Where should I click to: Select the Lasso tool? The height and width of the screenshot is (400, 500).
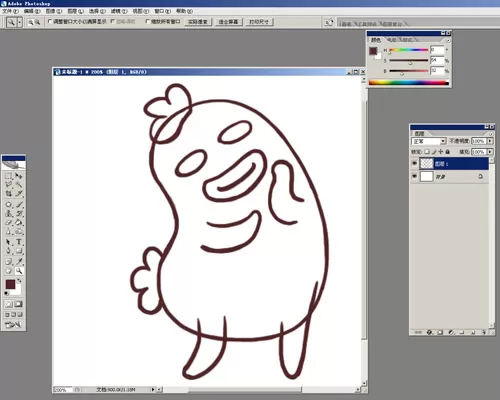click(9, 184)
